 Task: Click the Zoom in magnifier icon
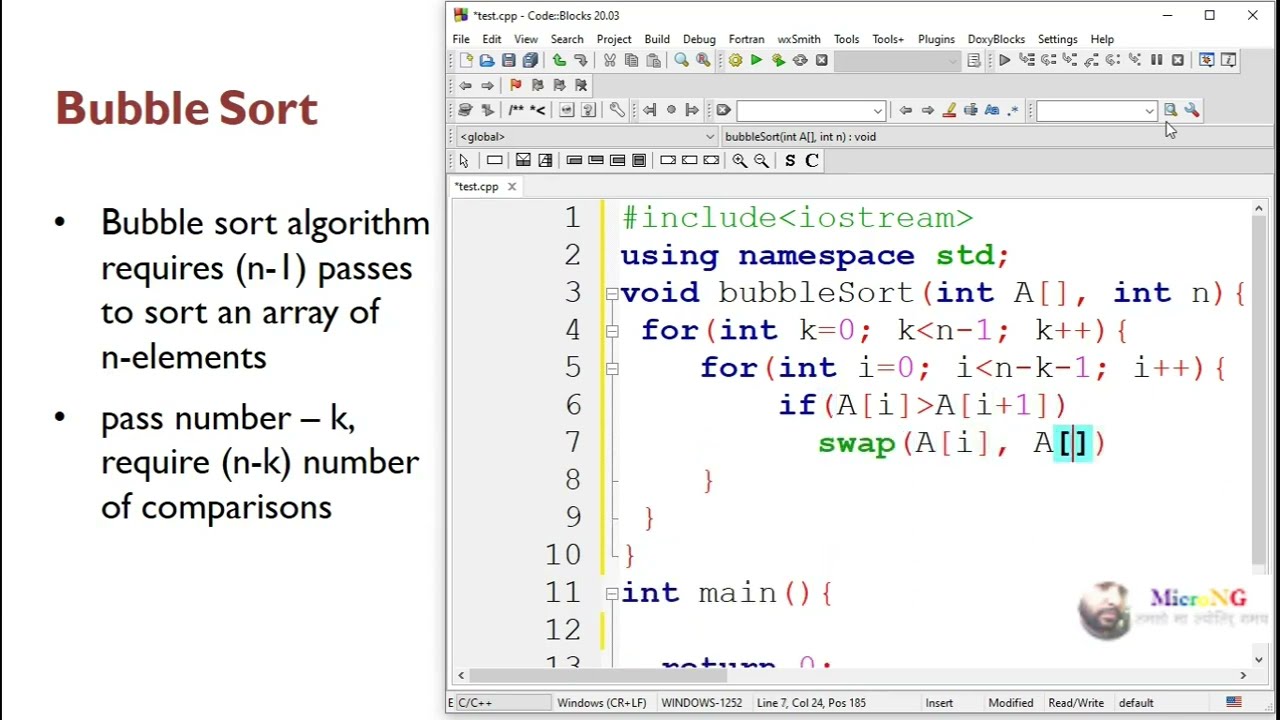739,161
